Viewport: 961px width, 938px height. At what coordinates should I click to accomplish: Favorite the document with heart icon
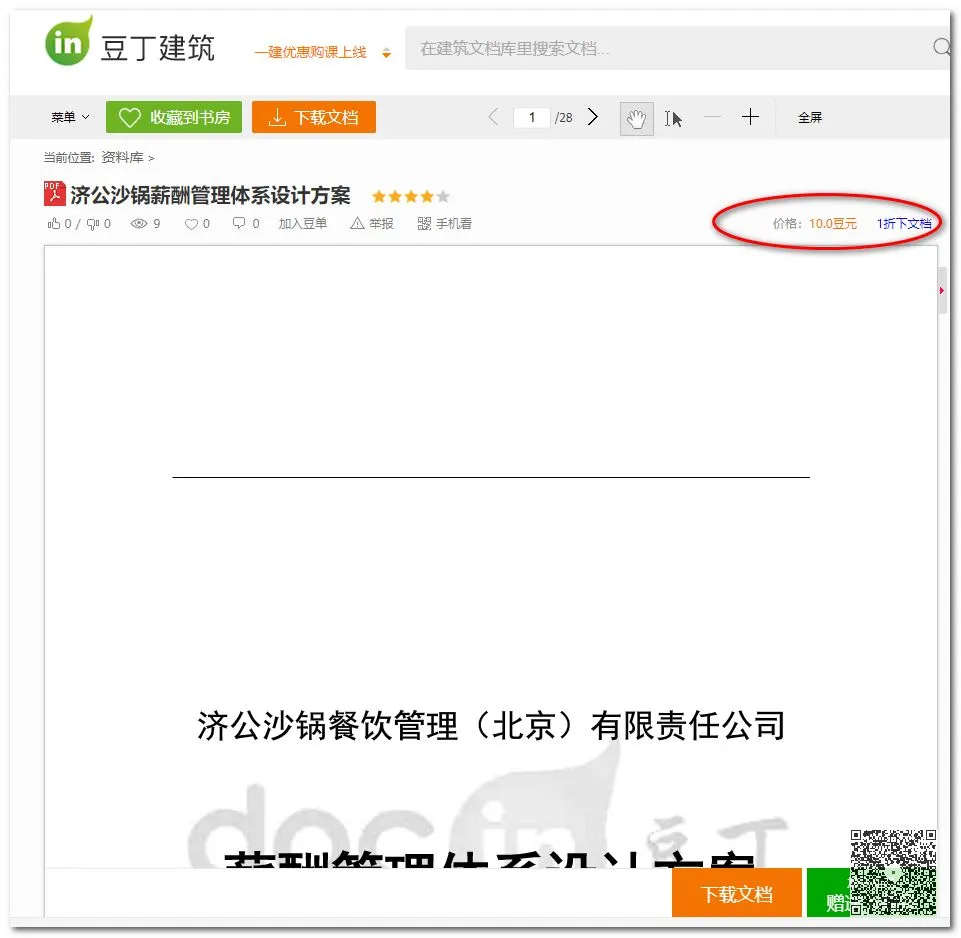(x=191, y=224)
